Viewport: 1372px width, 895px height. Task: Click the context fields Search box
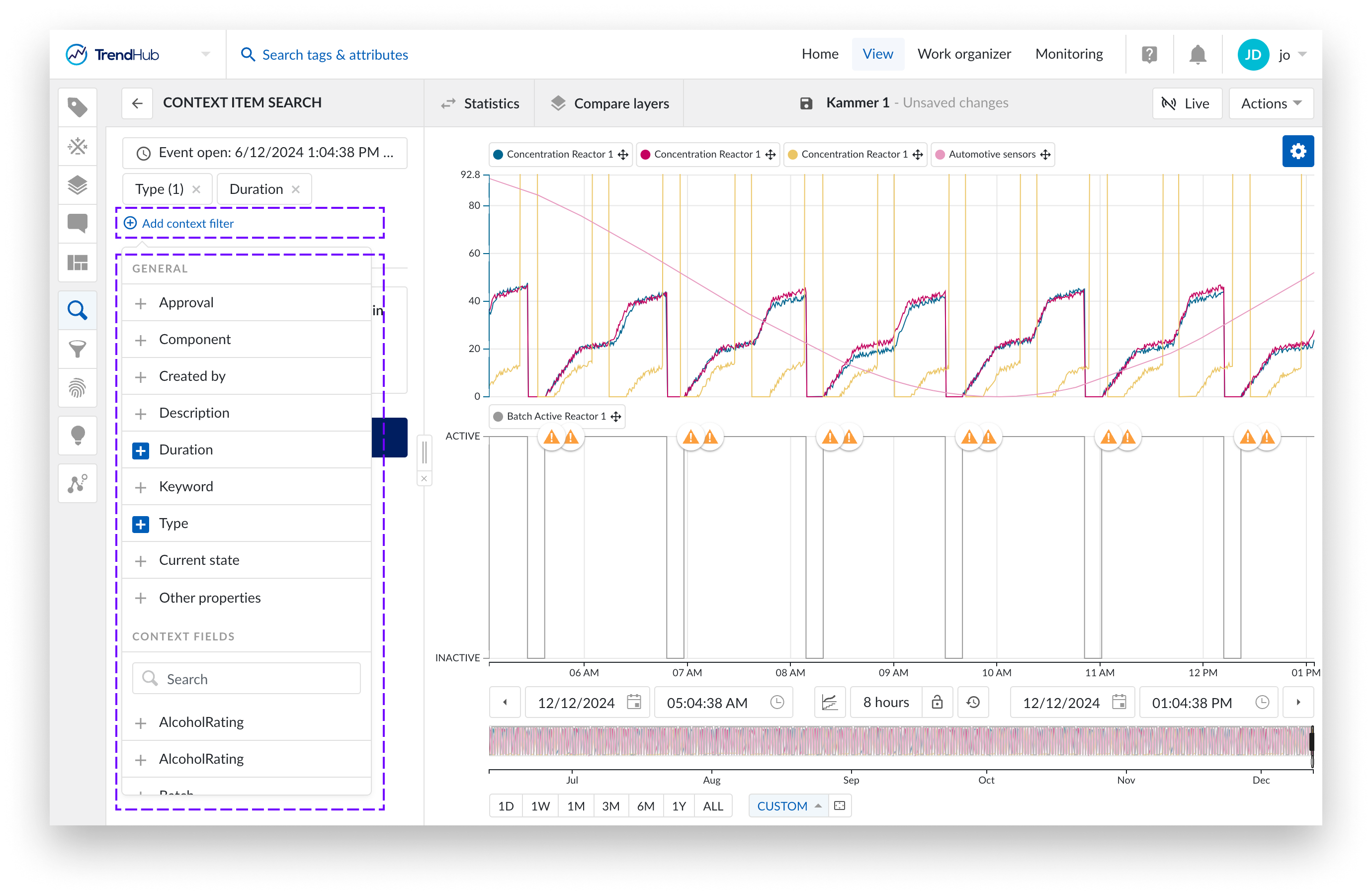coord(247,679)
